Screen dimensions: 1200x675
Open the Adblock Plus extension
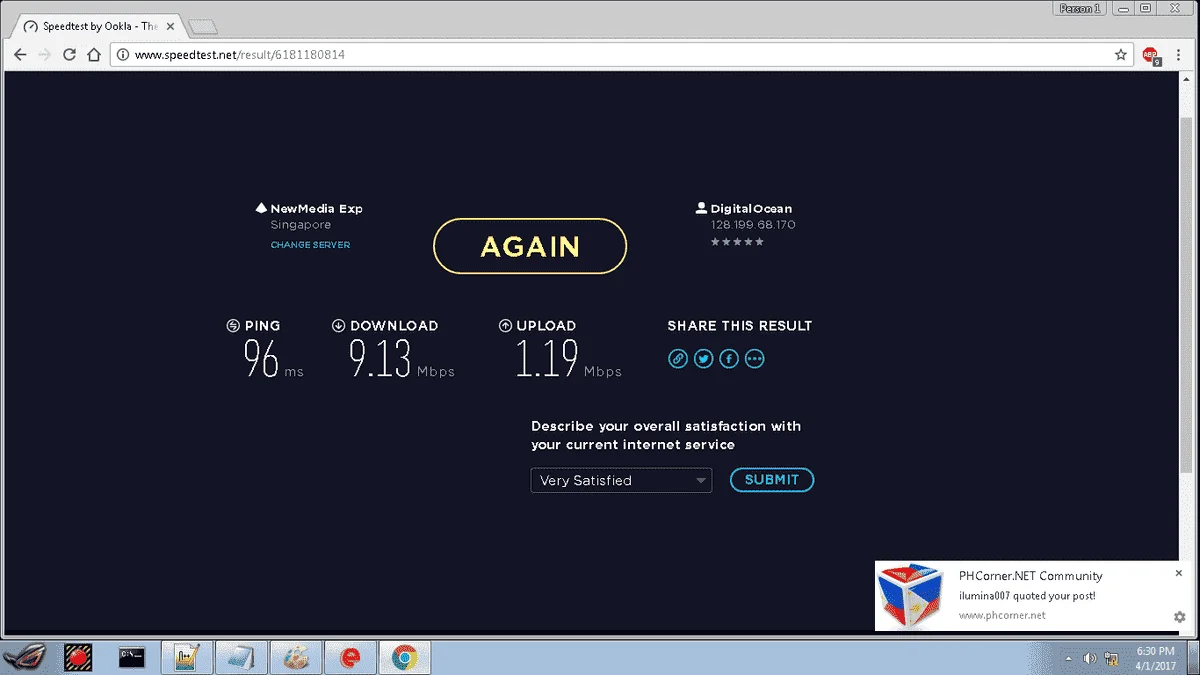(1151, 55)
